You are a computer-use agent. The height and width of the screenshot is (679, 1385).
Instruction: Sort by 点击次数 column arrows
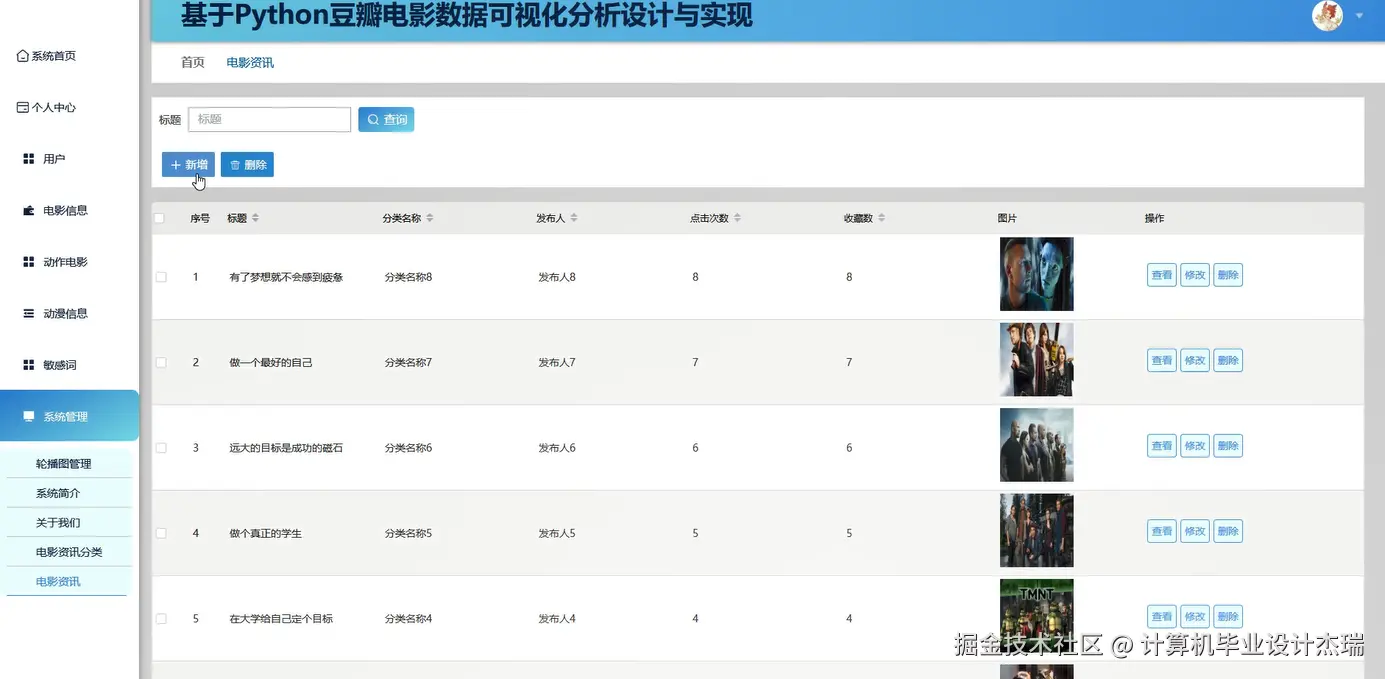(737, 218)
